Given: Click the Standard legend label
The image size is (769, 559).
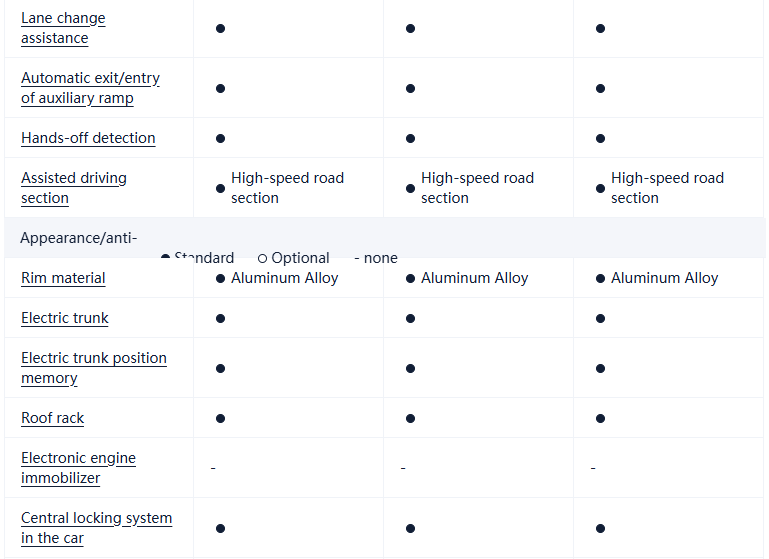Looking at the screenshot, I should pyautogui.click(x=204, y=258).
